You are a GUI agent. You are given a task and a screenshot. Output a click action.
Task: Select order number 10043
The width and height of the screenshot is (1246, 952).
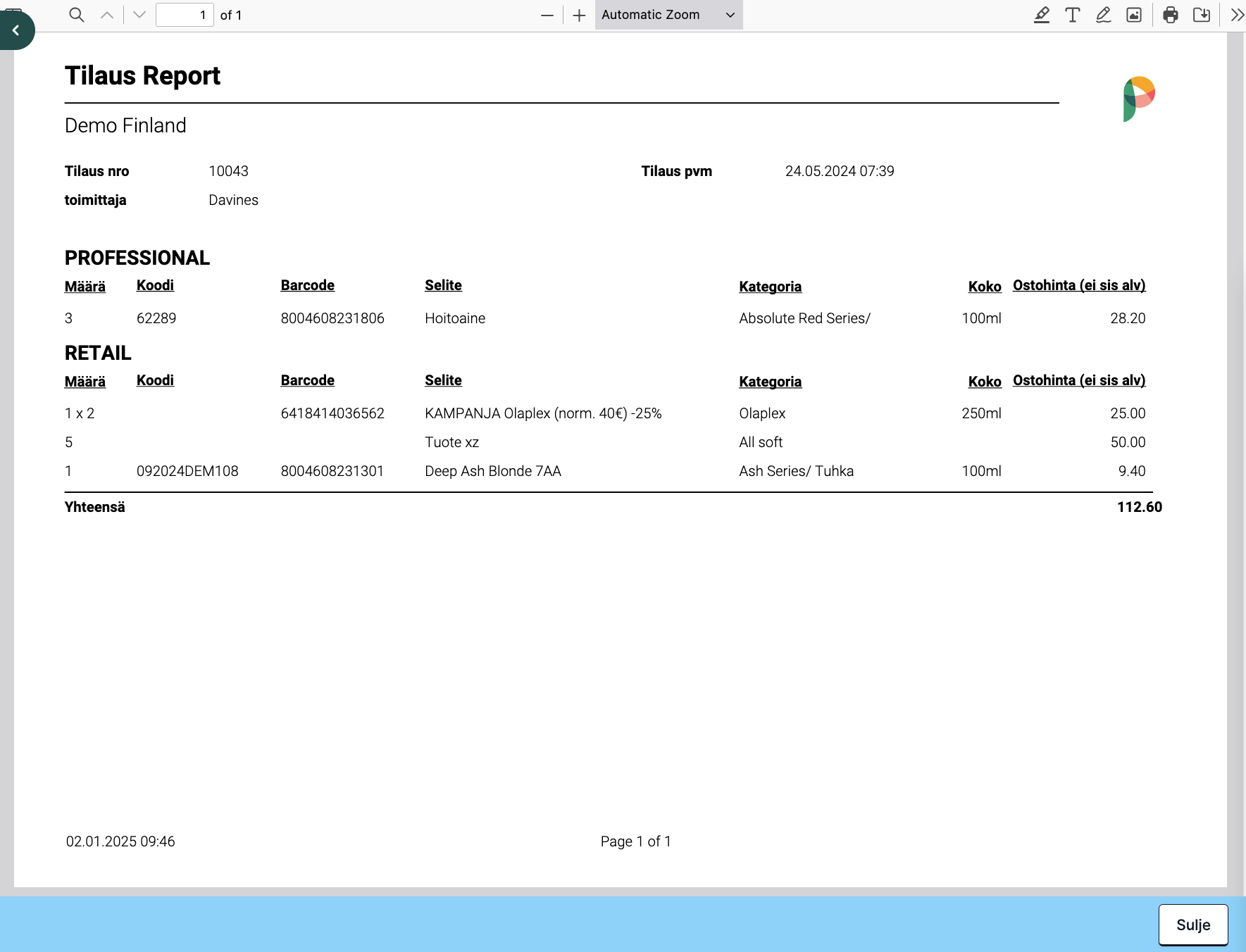tap(228, 171)
